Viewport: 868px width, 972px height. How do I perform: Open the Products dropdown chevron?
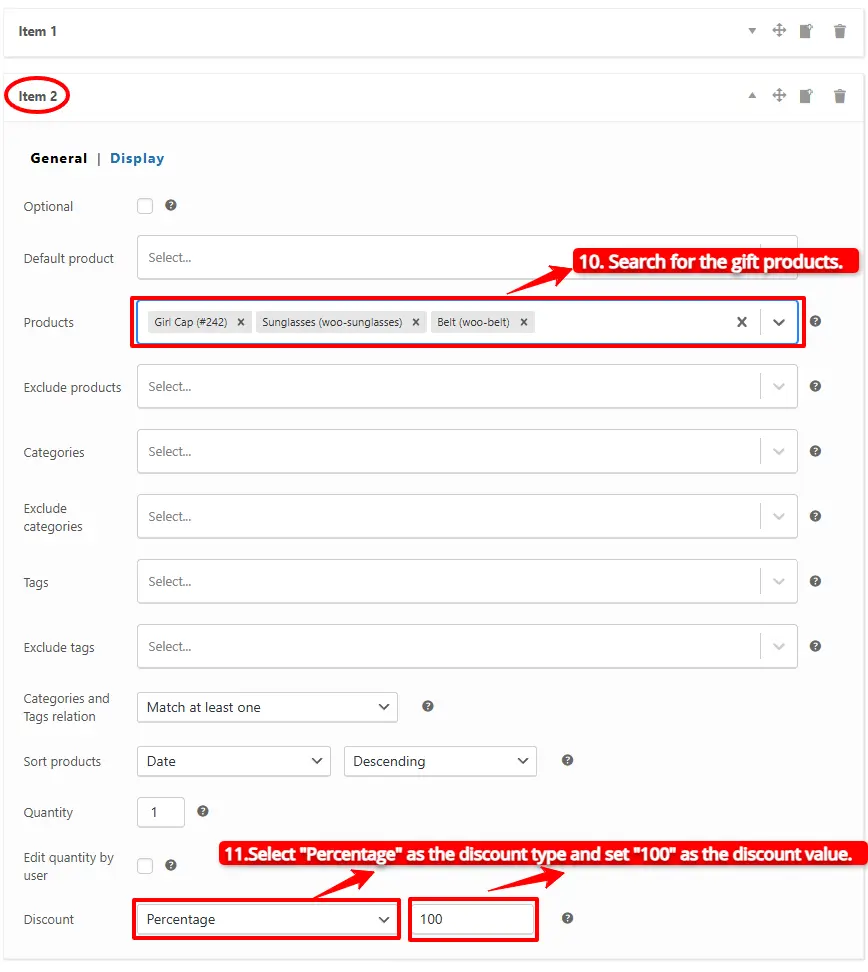[779, 322]
